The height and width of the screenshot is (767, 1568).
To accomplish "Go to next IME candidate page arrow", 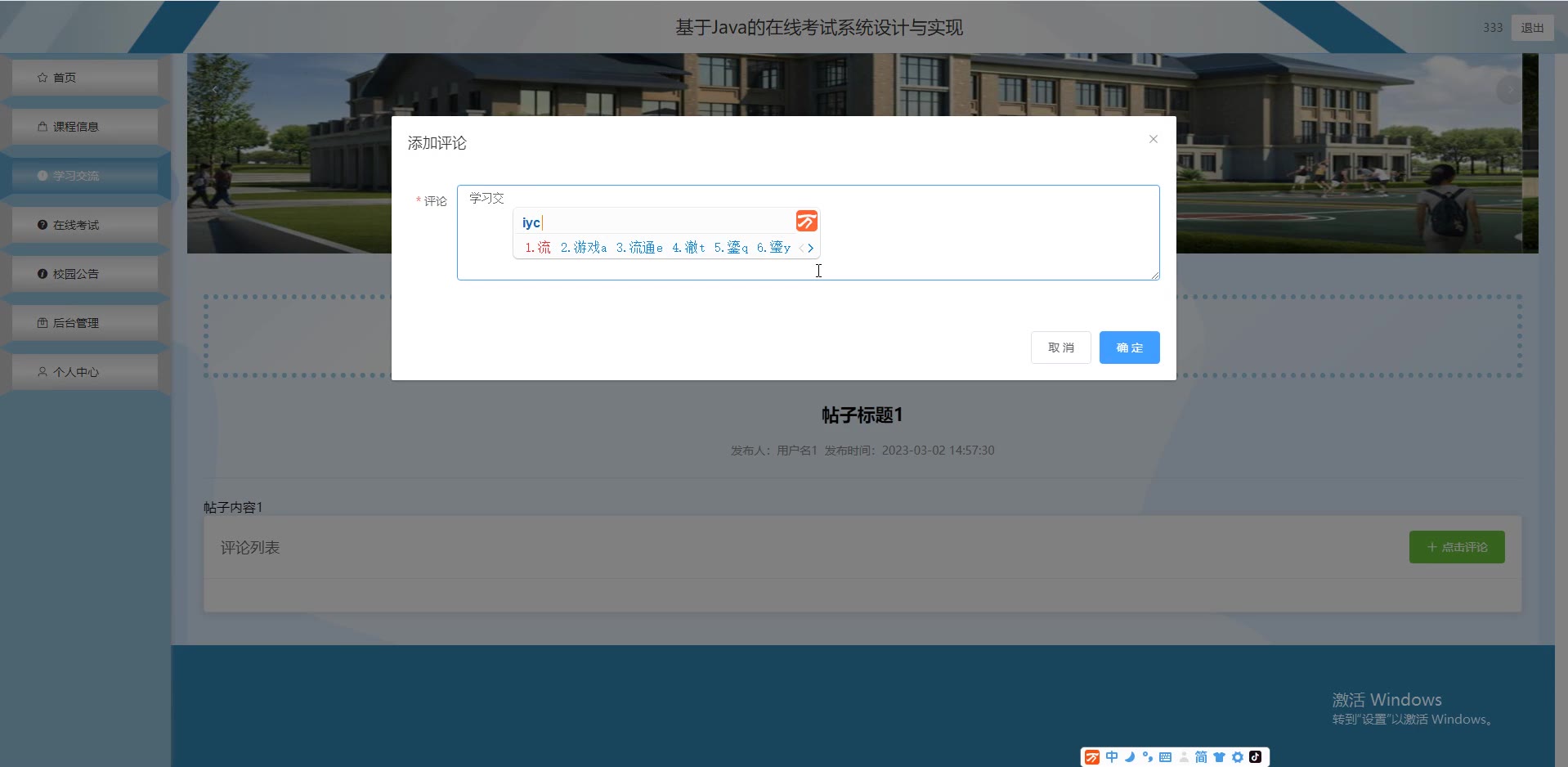I will pos(810,248).
